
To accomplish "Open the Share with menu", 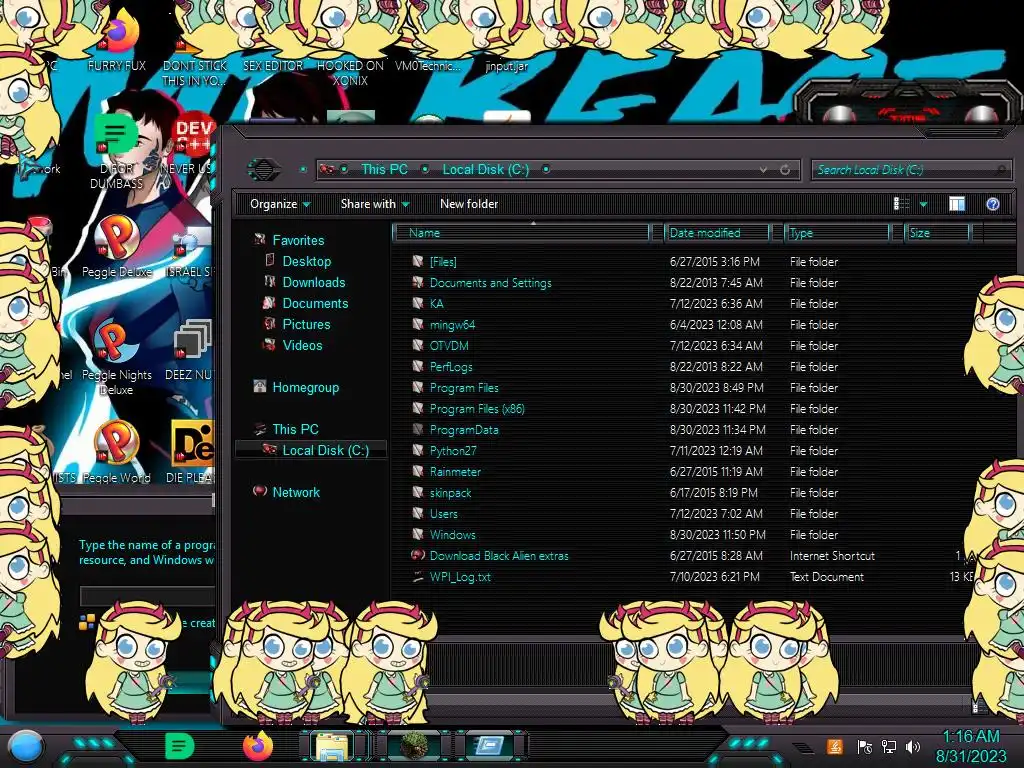I will (x=375, y=204).
